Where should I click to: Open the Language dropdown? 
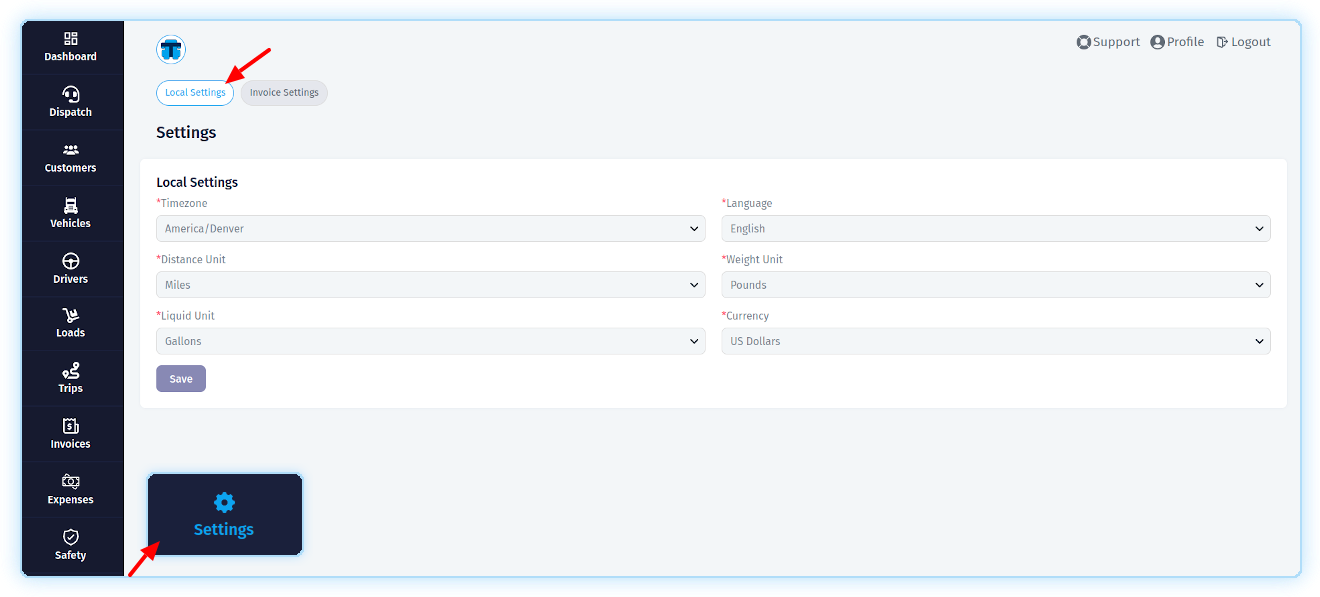995,229
